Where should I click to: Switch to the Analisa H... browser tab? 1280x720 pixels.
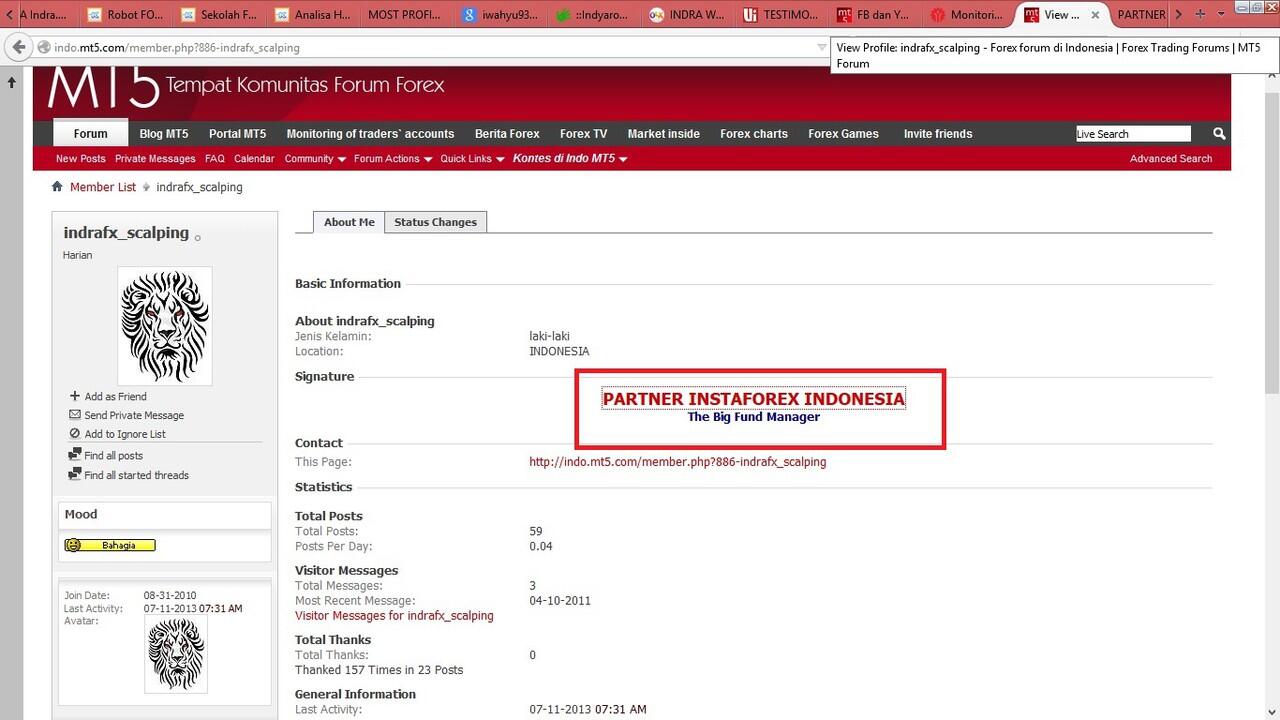click(x=313, y=15)
